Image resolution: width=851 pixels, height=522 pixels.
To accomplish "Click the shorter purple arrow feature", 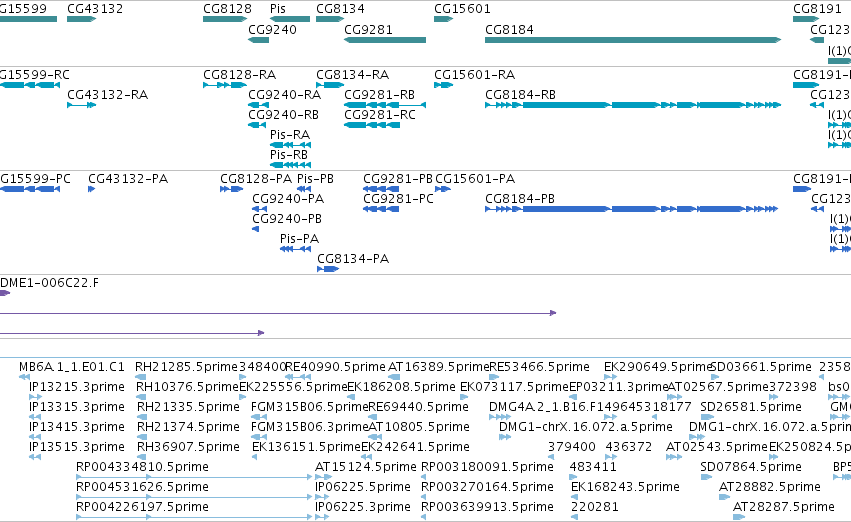I will [x=132, y=333].
